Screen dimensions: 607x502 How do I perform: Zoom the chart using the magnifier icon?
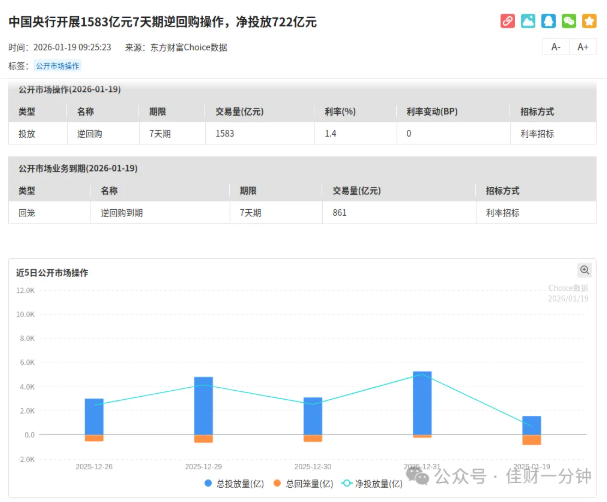tap(585, 270)
